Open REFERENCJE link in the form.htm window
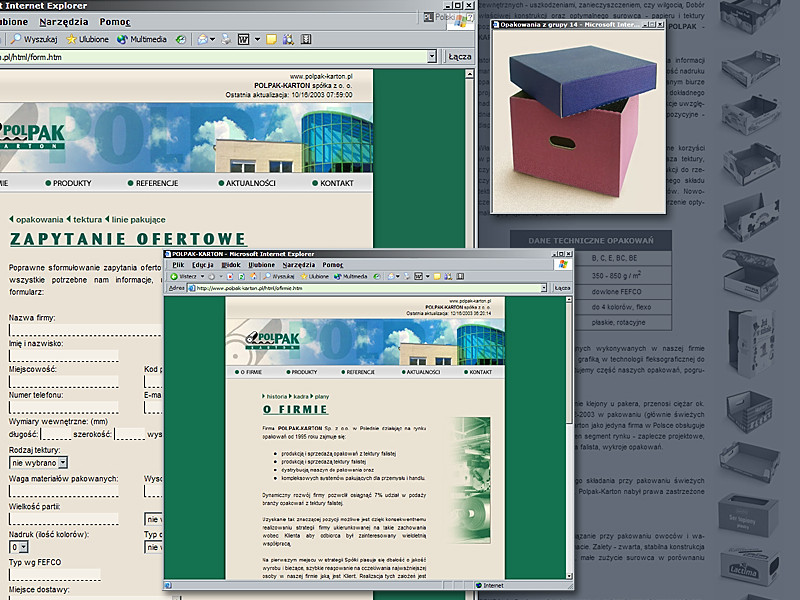Viewport: 800px width, 600px height. pyautogui.click(x=153, y=183)
